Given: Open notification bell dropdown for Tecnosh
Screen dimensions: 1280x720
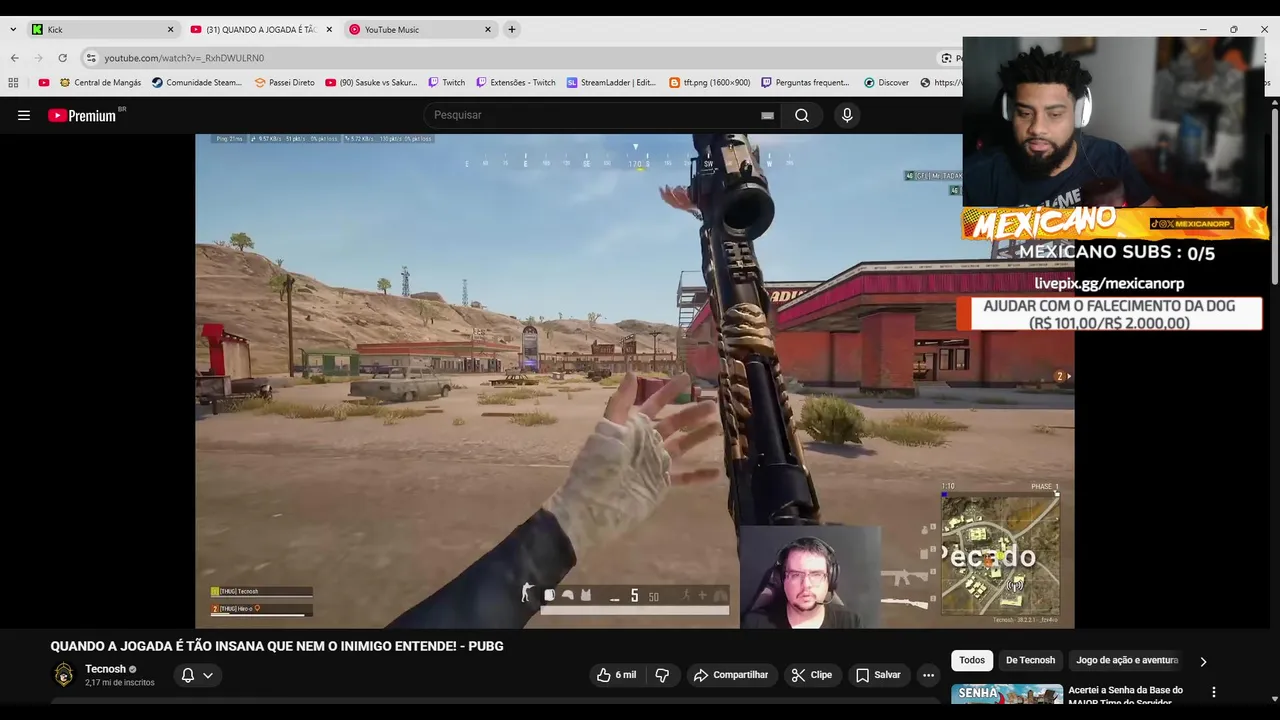Looking at the screenshot, I should [196, 675].
